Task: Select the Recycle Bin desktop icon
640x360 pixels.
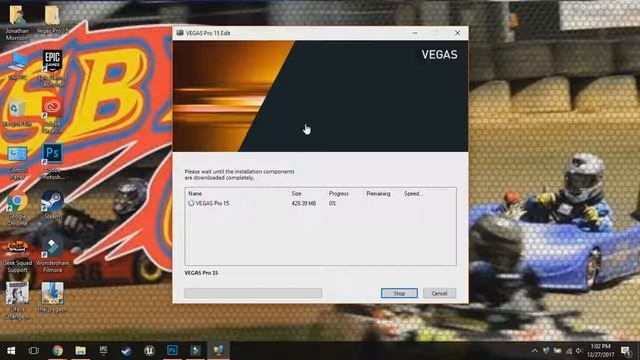Action: coord(16,113)
